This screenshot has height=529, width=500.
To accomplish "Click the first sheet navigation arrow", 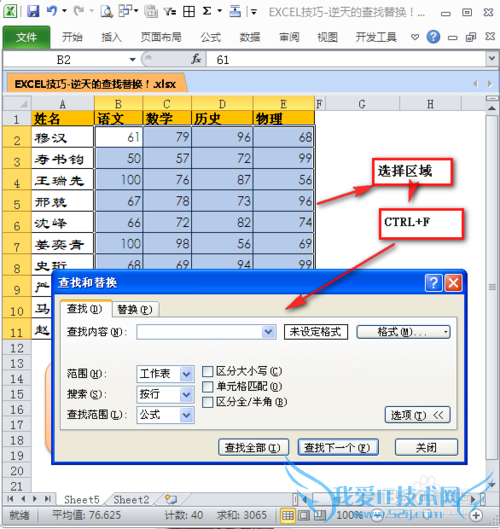I will point(10,499).
